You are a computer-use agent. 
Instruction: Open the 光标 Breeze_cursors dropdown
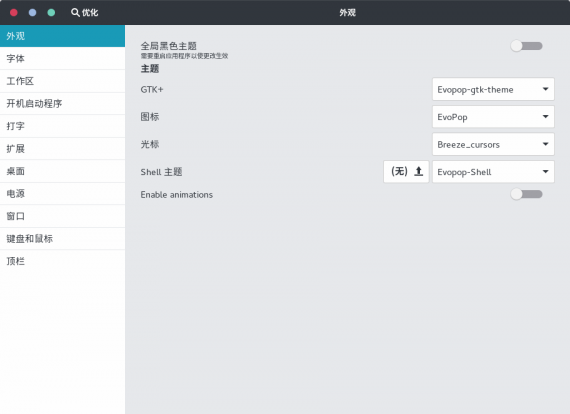[493, 144]
